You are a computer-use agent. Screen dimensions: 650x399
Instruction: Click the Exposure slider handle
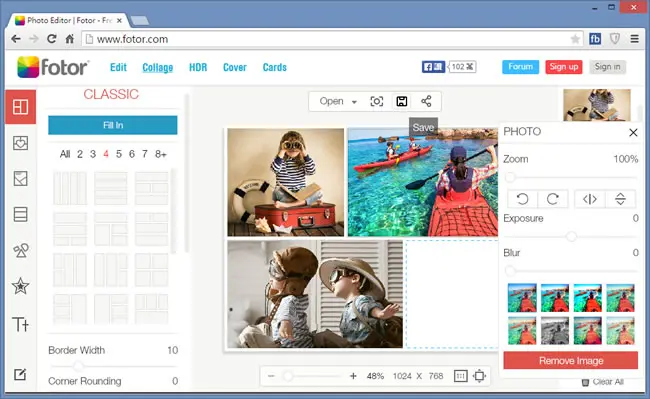[571, 237]
